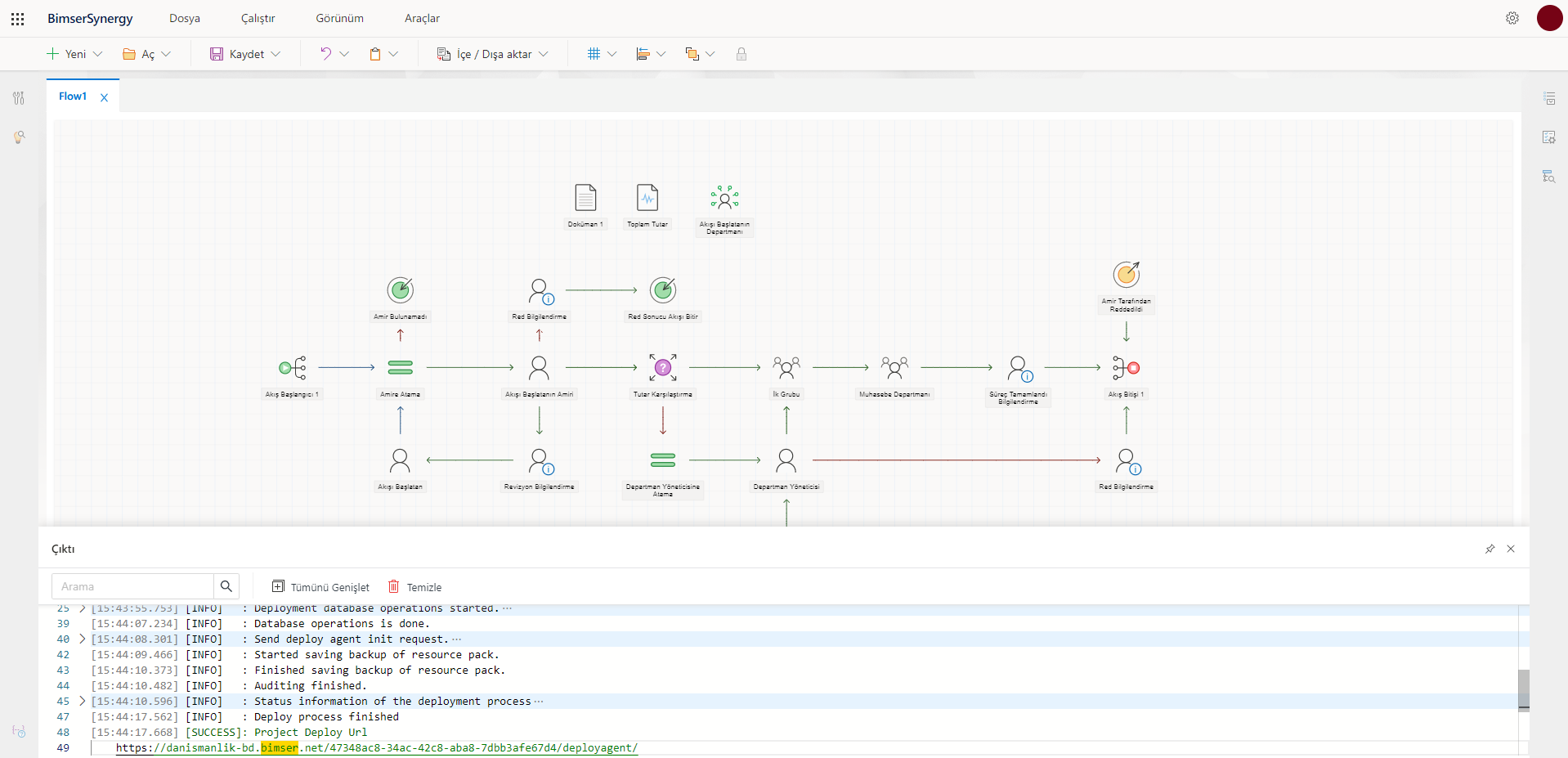Click the arrange layers icon
The width and height of the screenshot is (1568, 758).
pos(692,54)
